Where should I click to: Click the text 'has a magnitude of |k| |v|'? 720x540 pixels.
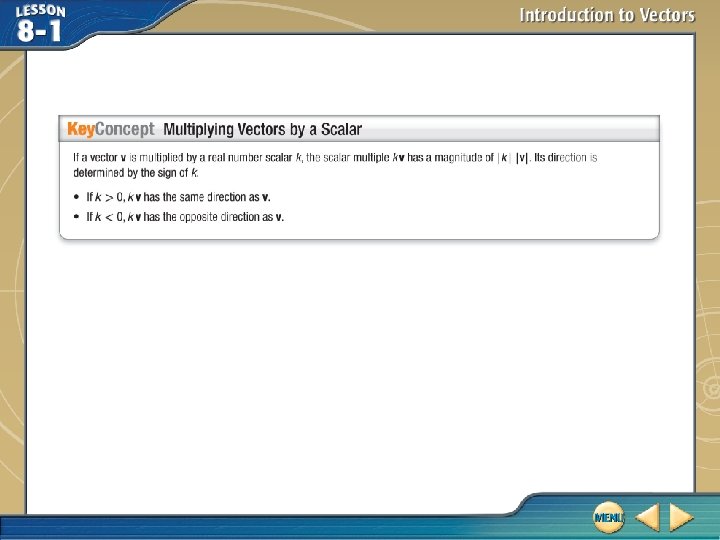point(468,158)
